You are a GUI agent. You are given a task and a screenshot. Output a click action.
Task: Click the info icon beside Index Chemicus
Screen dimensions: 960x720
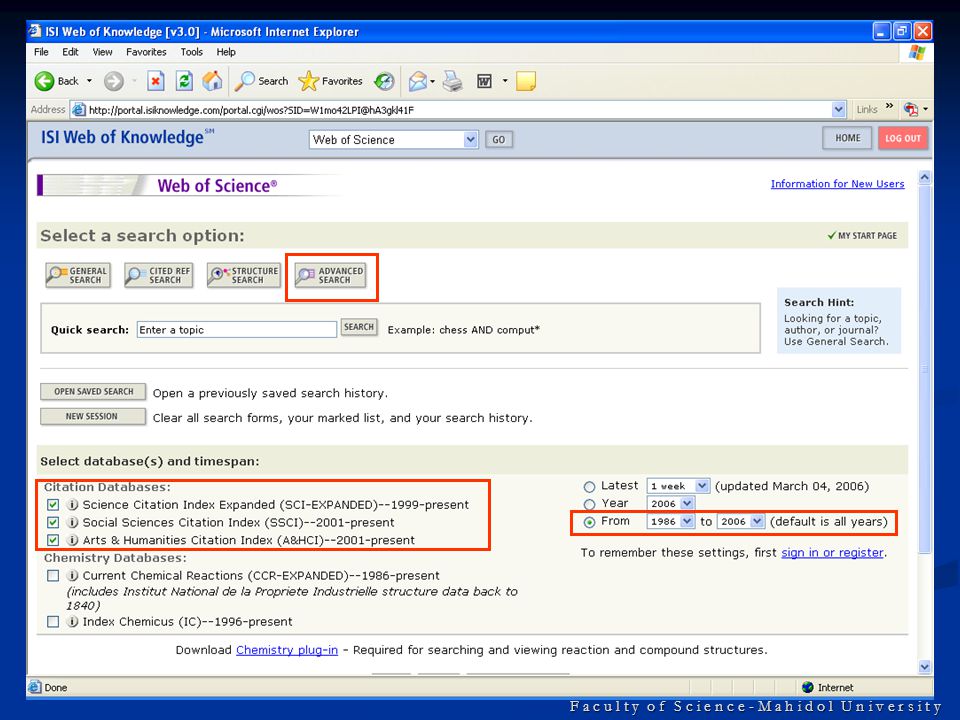point(72,621)
